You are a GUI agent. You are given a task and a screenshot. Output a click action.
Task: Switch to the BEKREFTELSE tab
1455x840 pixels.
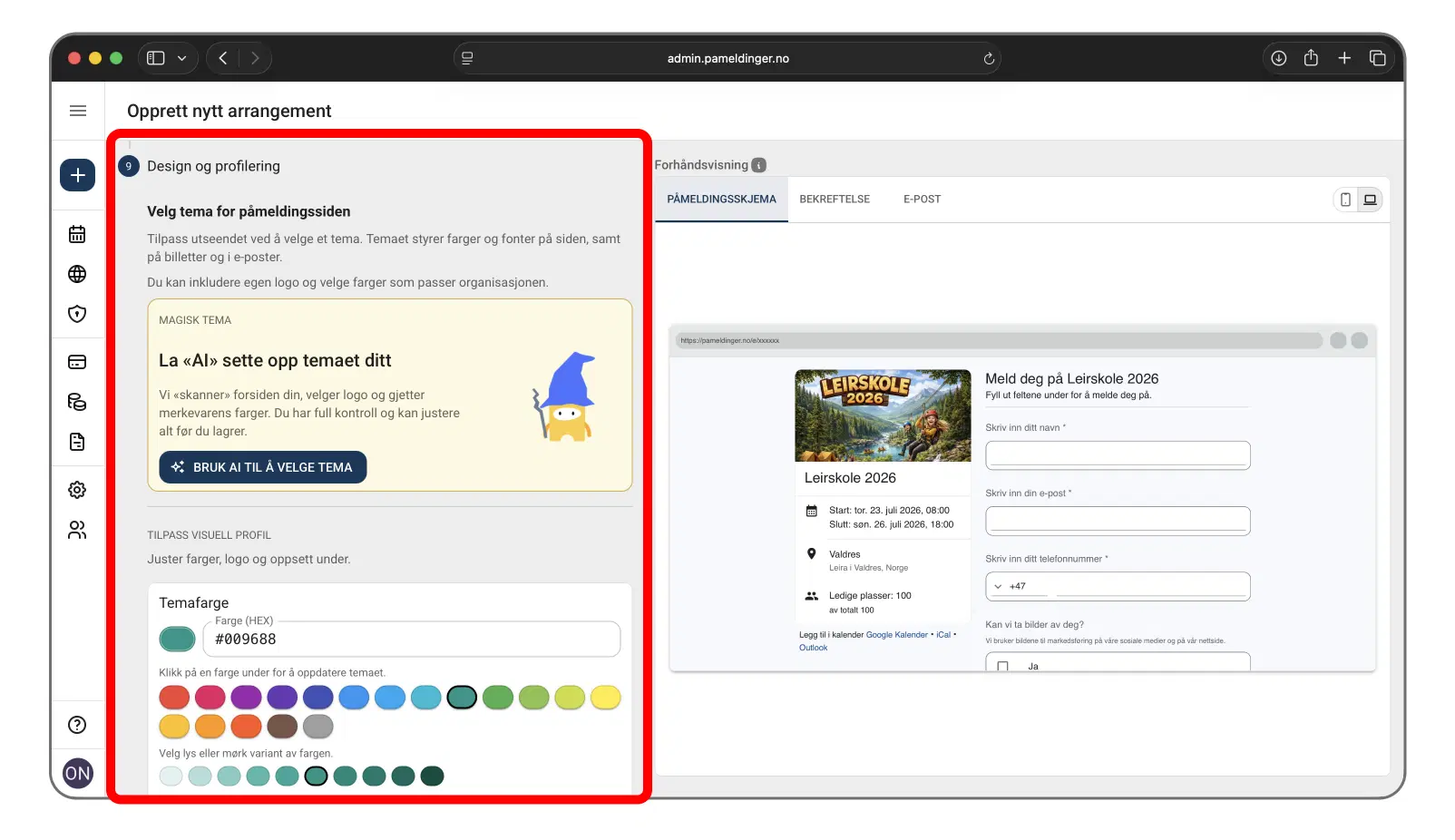(835, 199)
